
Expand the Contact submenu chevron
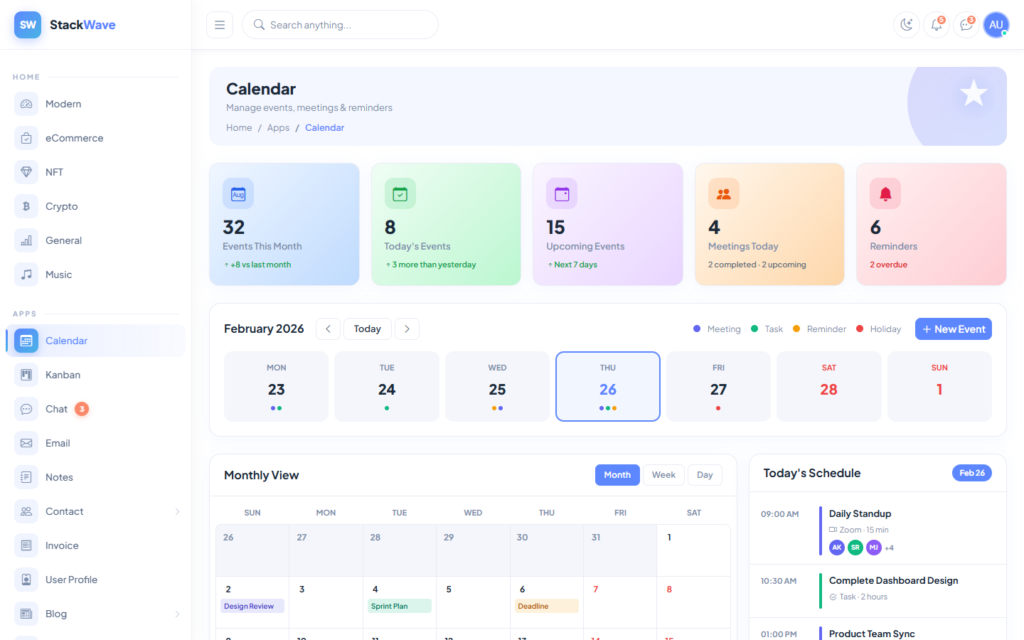(x=177, y=511)
